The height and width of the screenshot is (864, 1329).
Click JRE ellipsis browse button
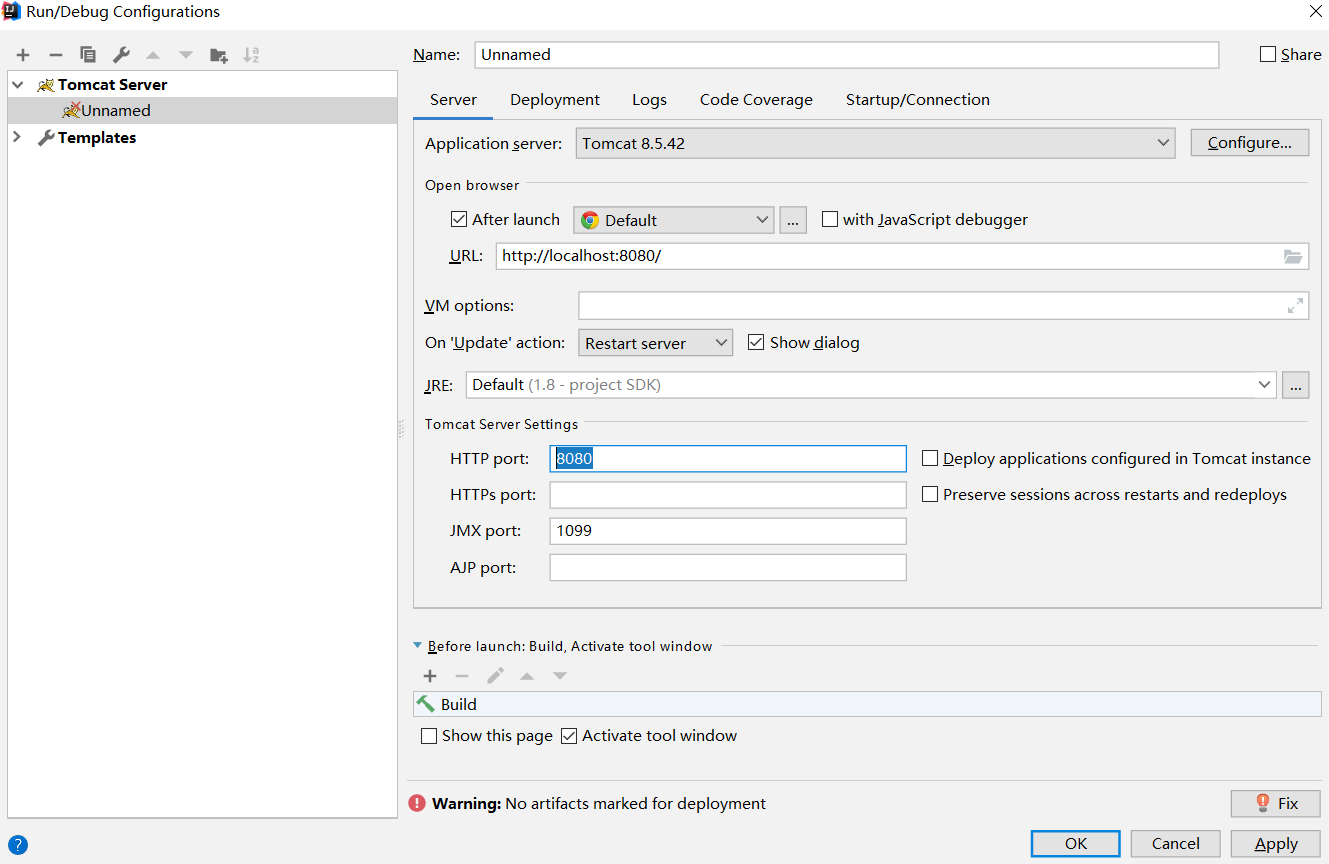(1296, 385)
